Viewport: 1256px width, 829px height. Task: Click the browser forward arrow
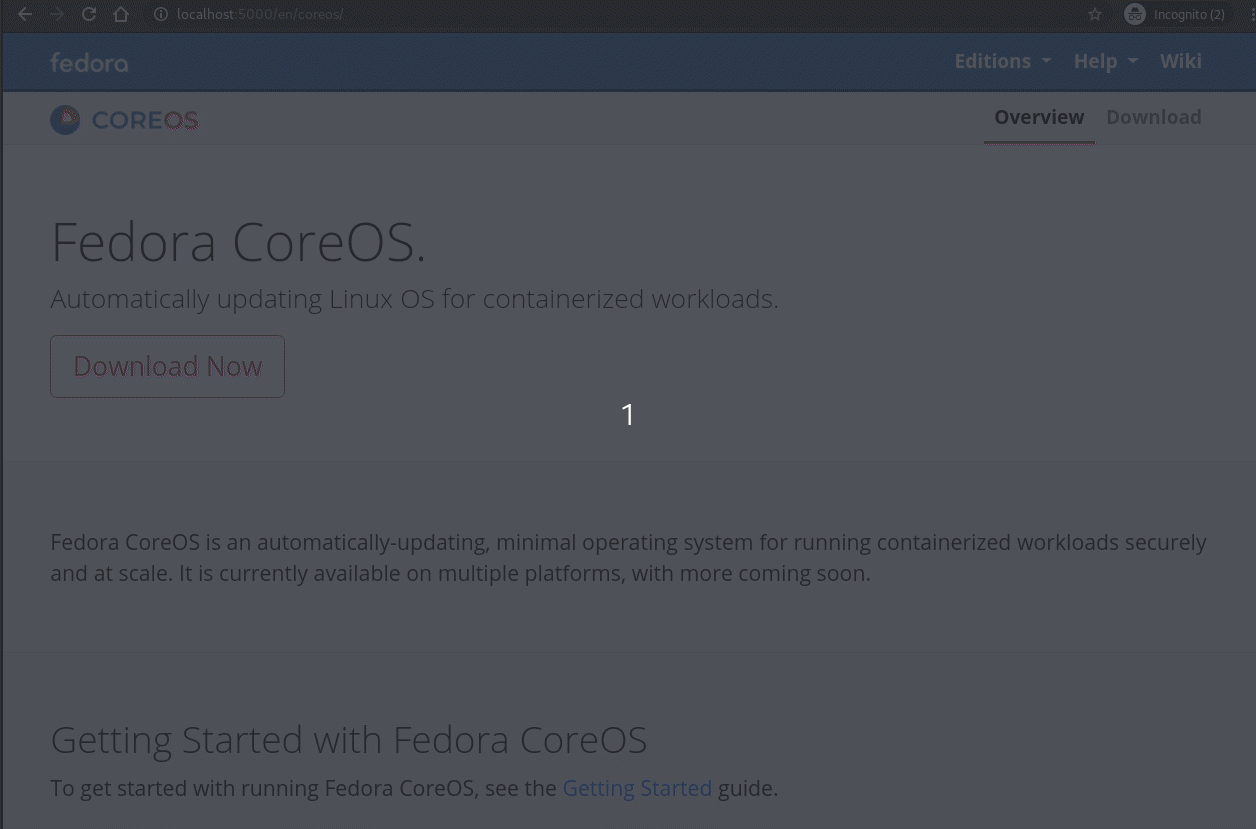coord(57,15)
